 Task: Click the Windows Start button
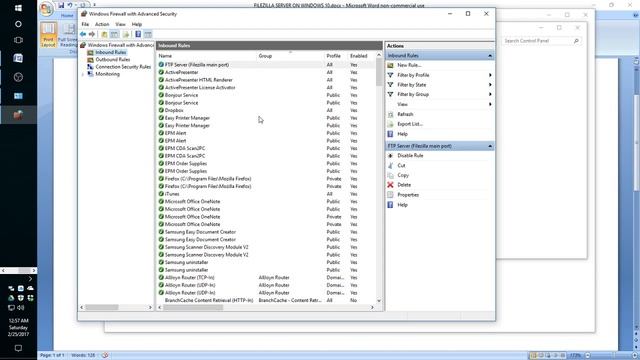point(18,8)
